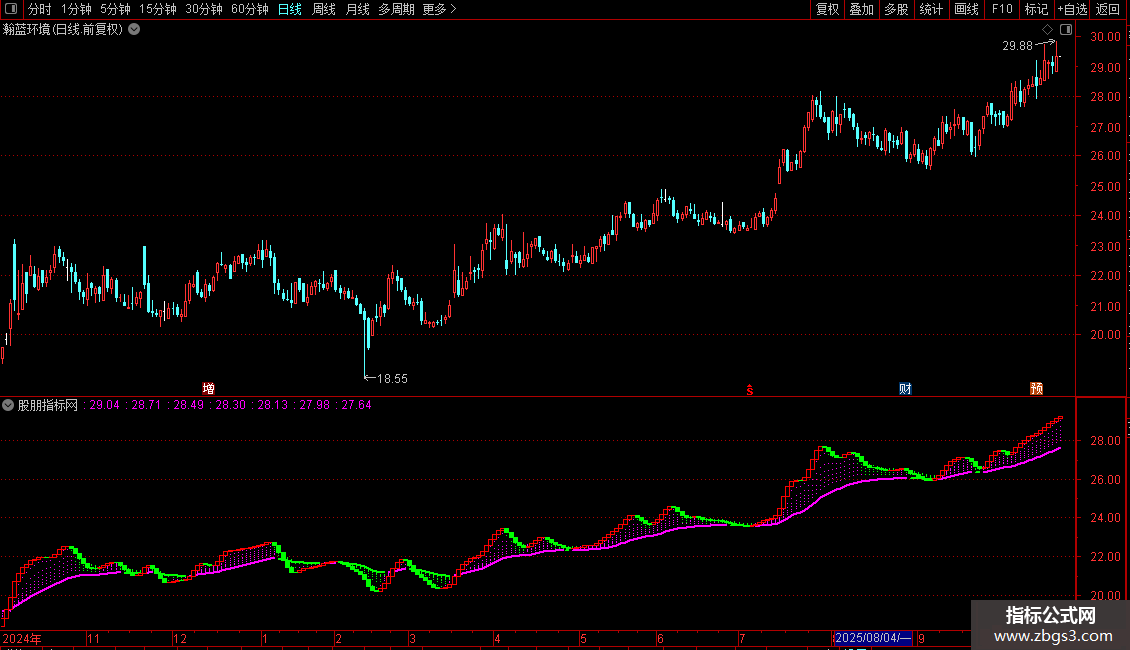The image size is (1130, 650).
Task: Click the 26.00 indicator axis label
Action: click(1105, 479)
